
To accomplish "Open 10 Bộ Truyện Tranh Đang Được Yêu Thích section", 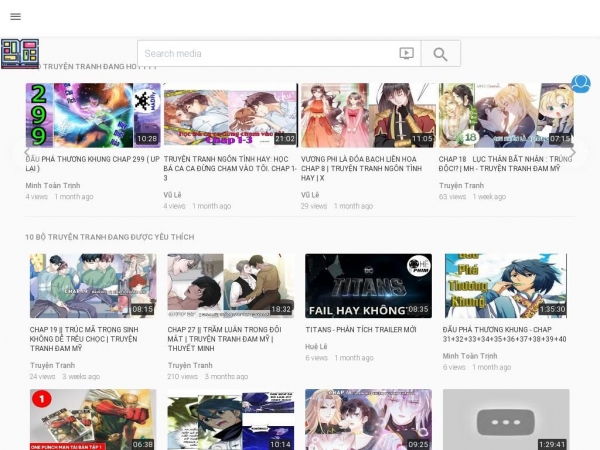I will 110,237.
